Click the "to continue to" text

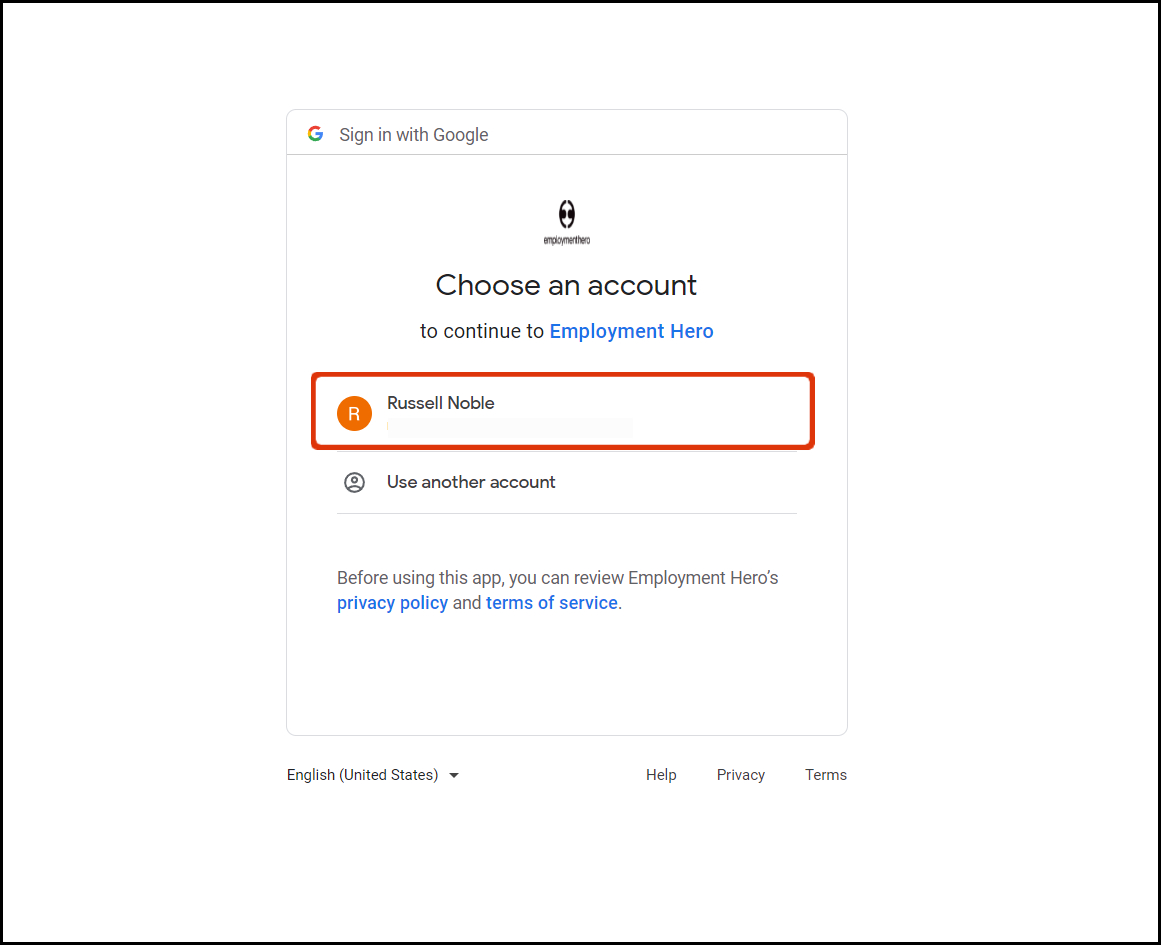pyautogui.click(x=481, y=331)
